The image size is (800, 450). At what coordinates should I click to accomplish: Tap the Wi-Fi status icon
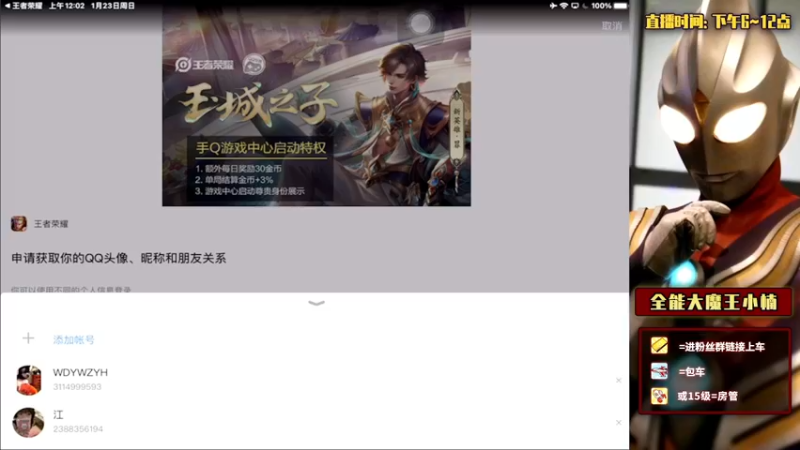click(x=564, y=6)
